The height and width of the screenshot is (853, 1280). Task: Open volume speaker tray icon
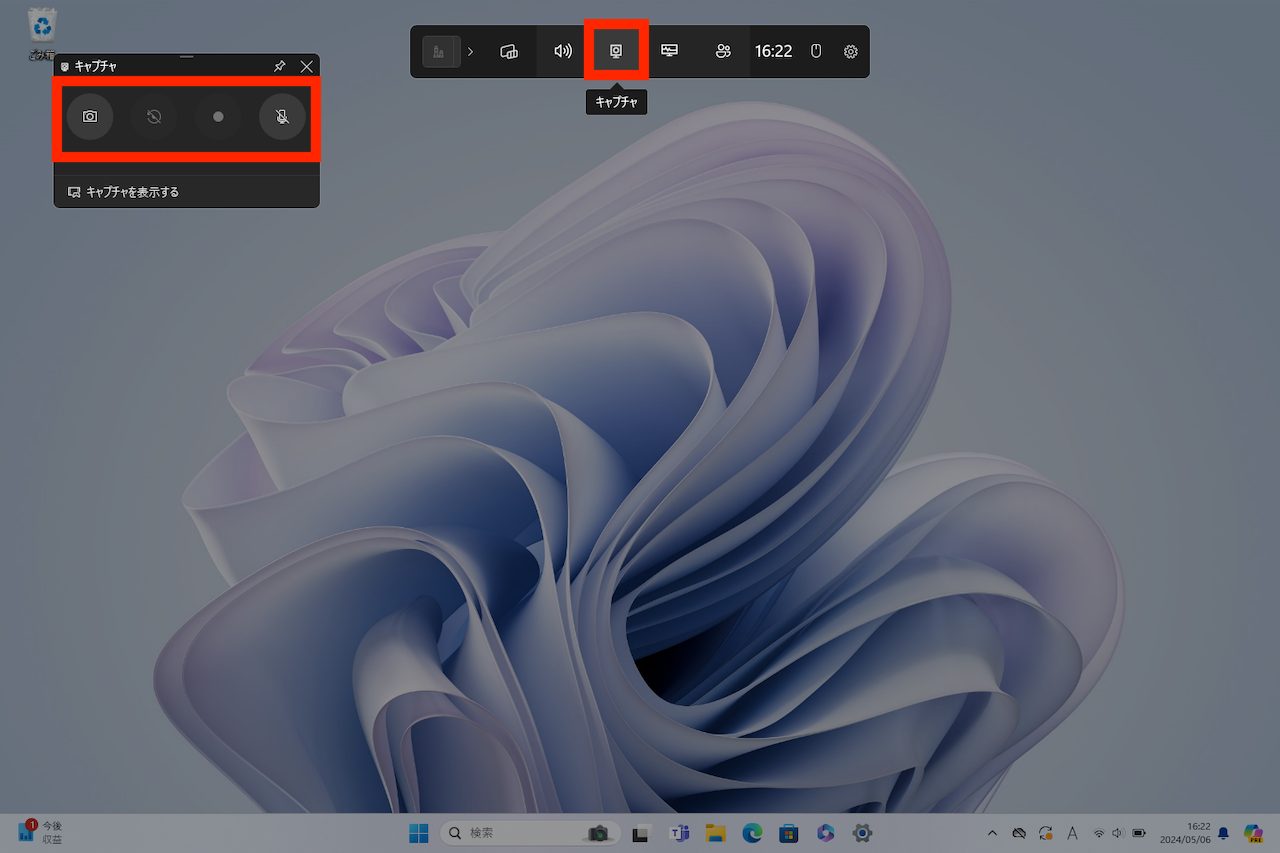point(1118,832)
